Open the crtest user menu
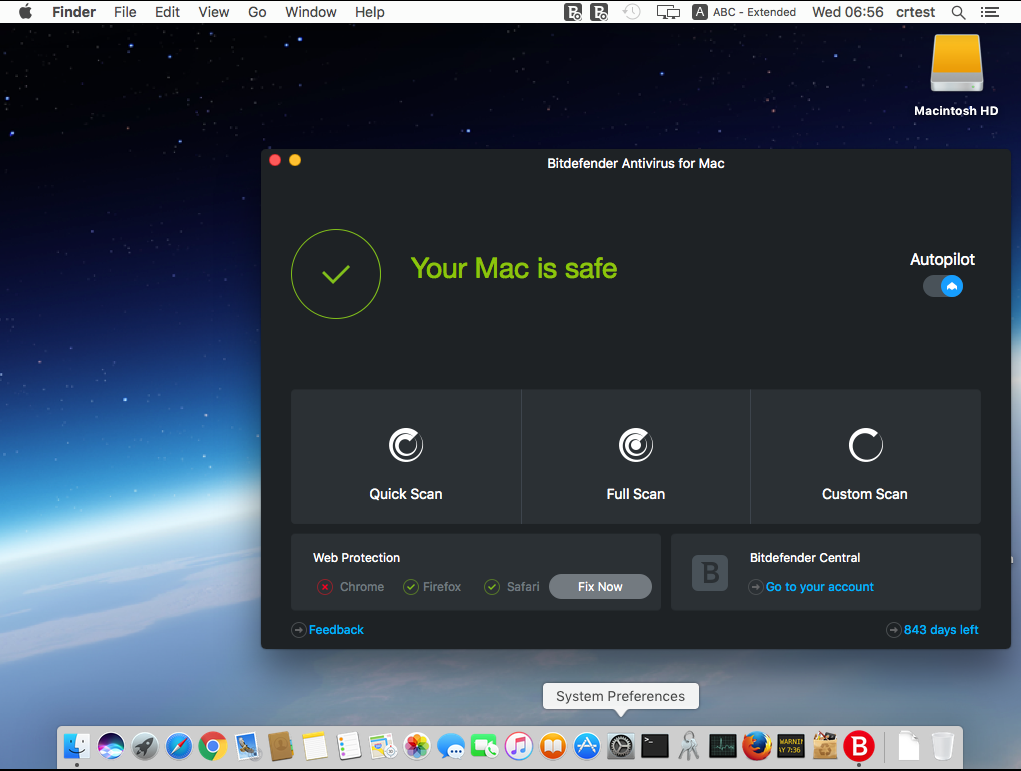The width and height of the screenshot is (1021, 771). pyautogui.click(x=916, y=12)
